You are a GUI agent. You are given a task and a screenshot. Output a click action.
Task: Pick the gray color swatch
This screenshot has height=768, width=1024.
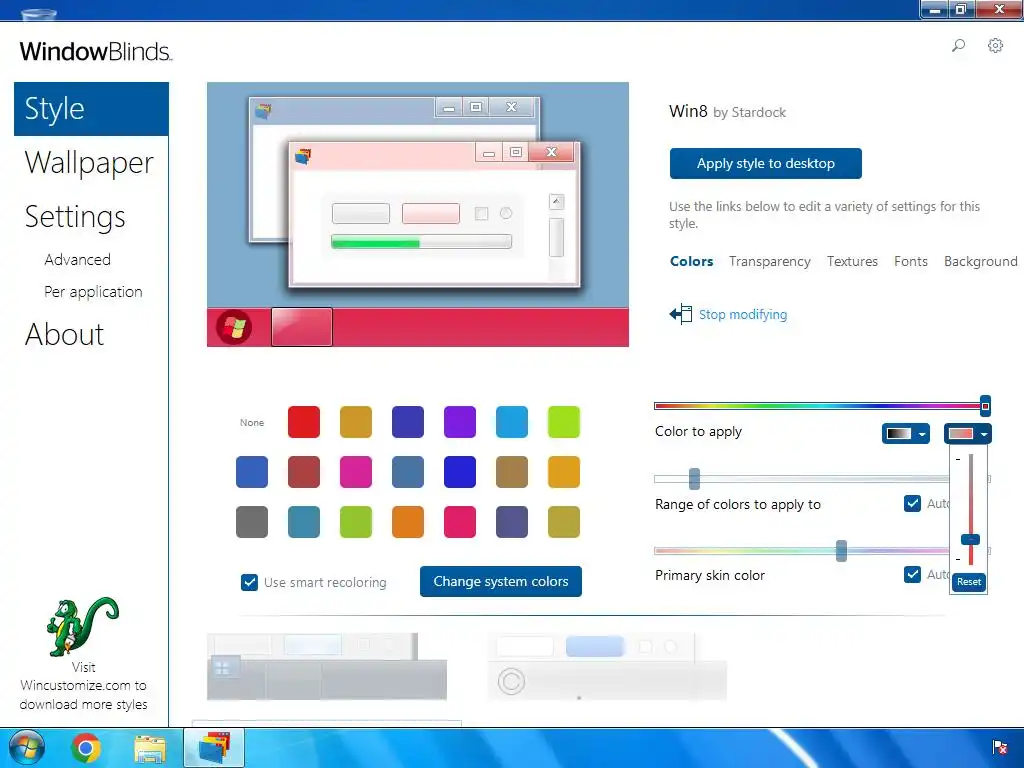pyautogui.click(x=252, y=522)
